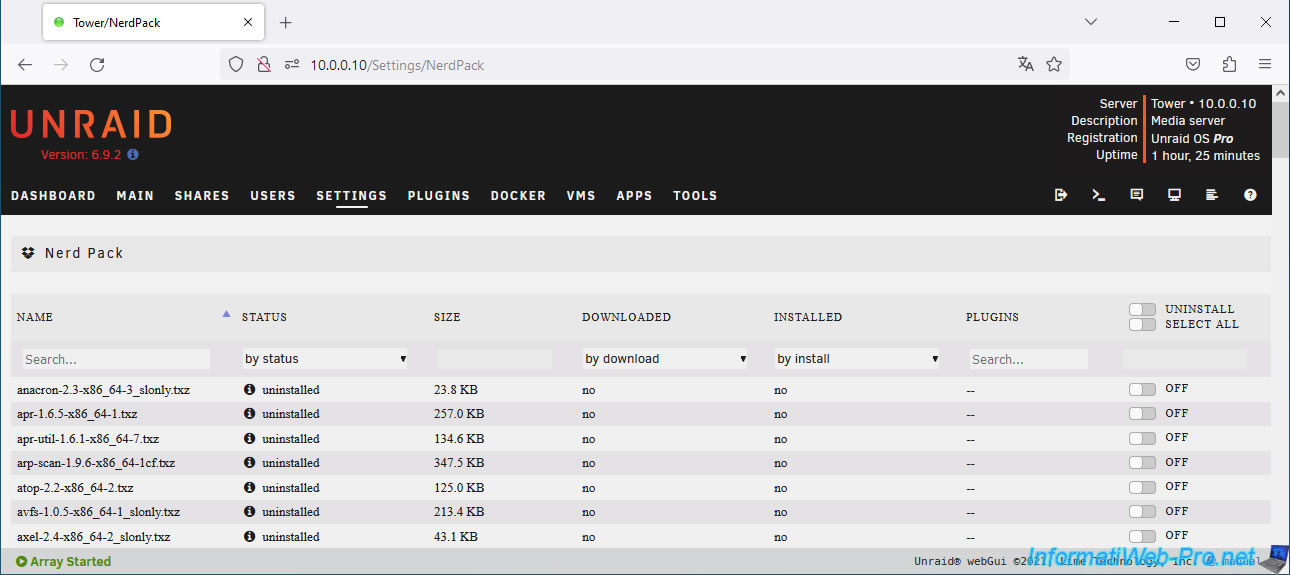
Task: Bookmark this page with star icon
Action: 1054,64
